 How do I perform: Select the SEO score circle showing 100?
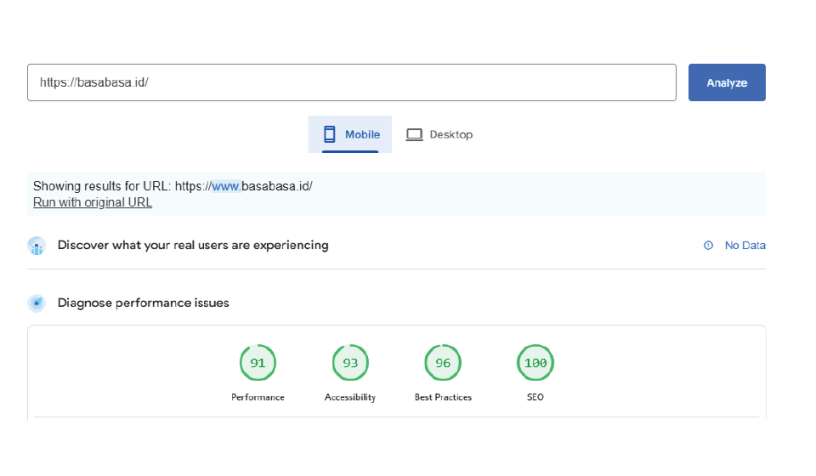coord(535,363)
